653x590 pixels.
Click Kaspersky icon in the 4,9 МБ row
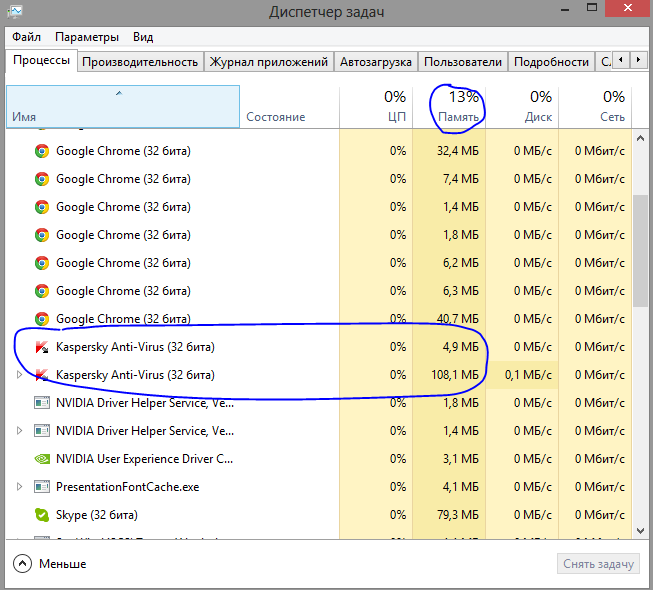[42, 347]
